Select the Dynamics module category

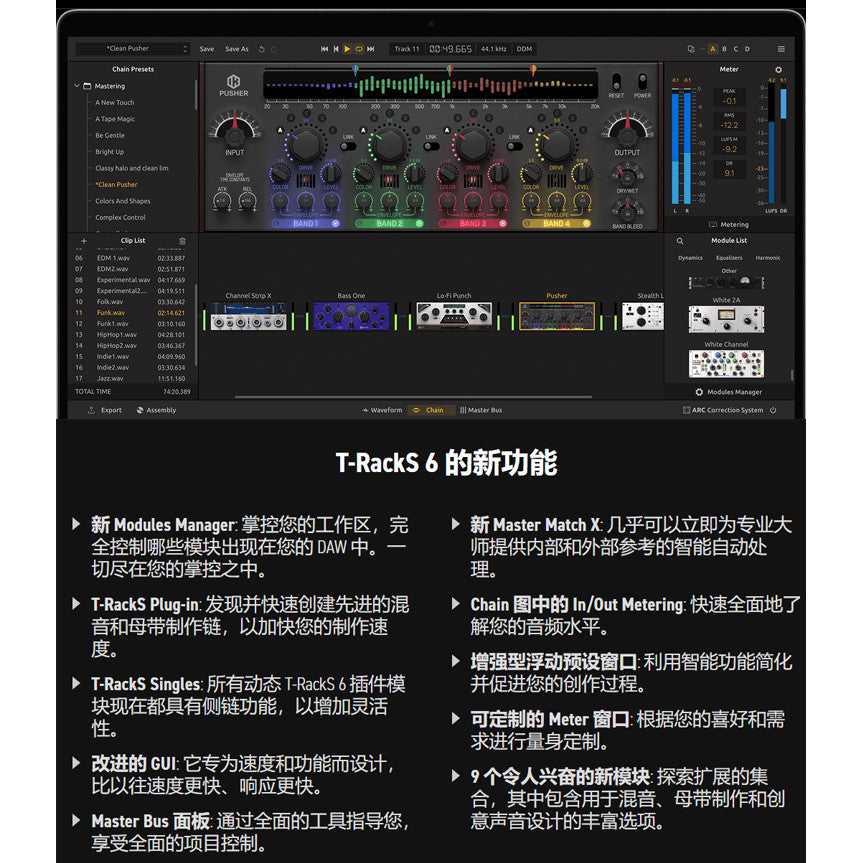point(690,258)
